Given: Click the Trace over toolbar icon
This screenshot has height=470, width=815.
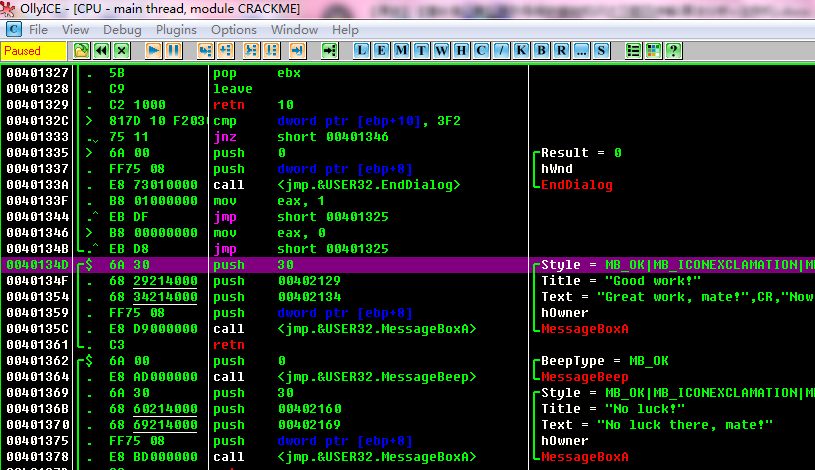Looking at the screenshot, I should coord(271,50).
